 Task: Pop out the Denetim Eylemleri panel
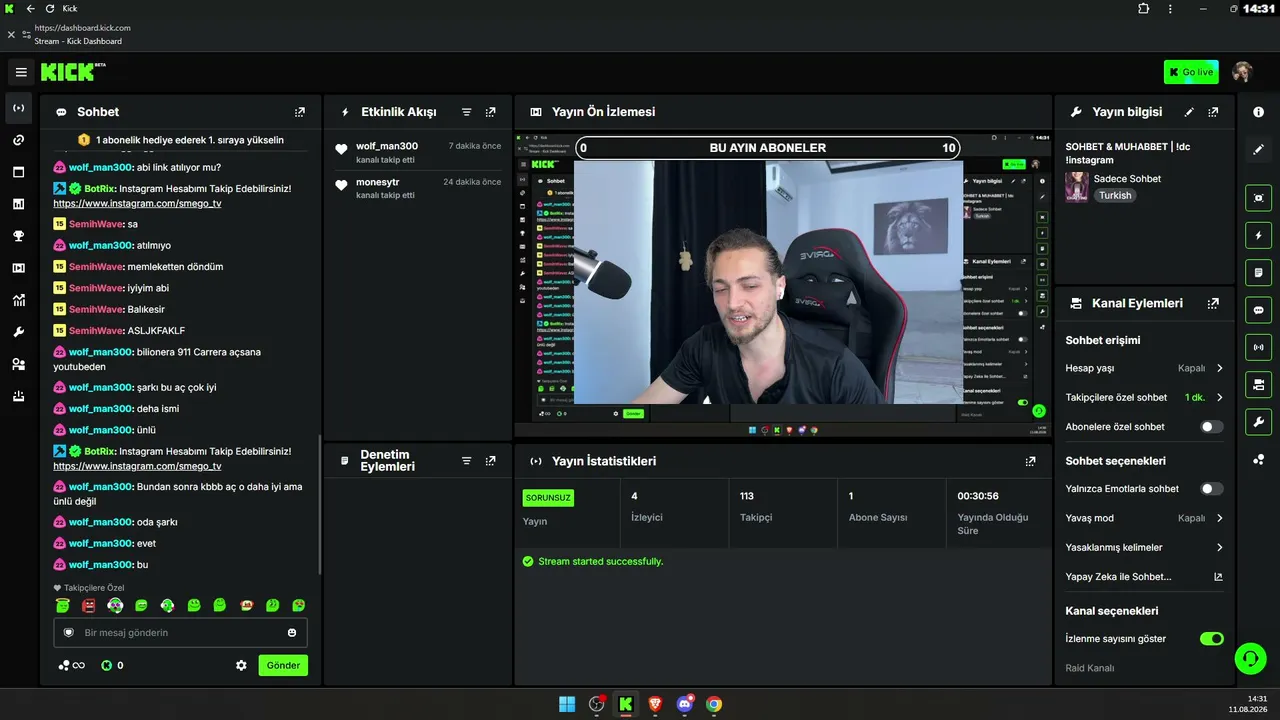coord(490,461)
